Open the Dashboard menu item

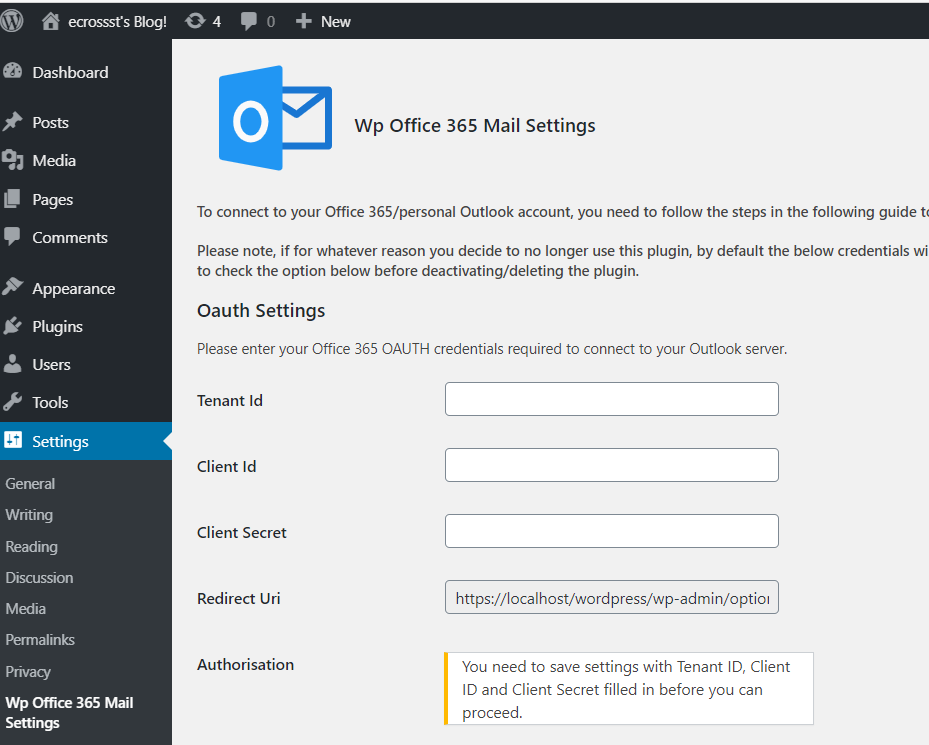[71, 72]
